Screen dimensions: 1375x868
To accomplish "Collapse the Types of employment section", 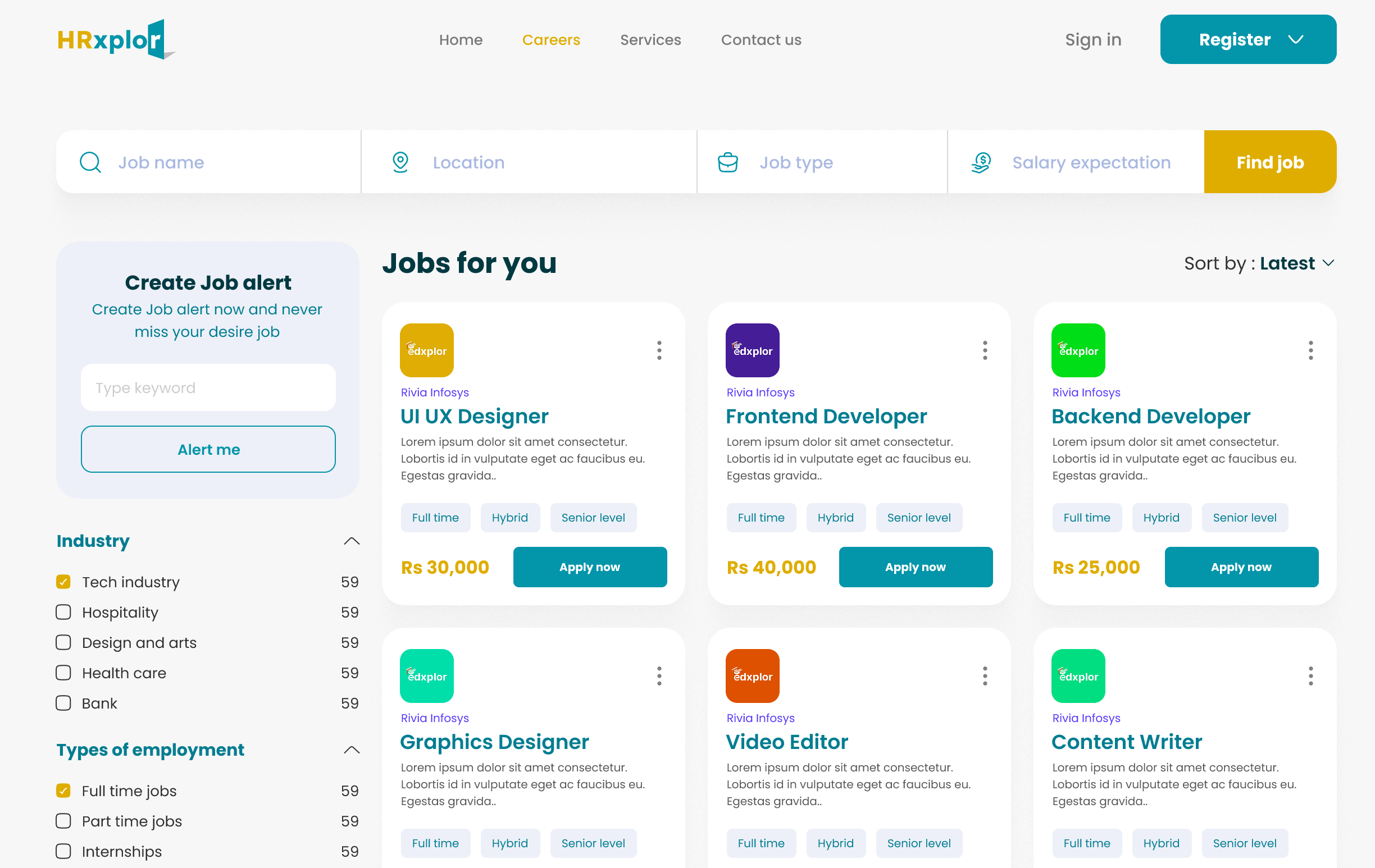I will point(352,750).
